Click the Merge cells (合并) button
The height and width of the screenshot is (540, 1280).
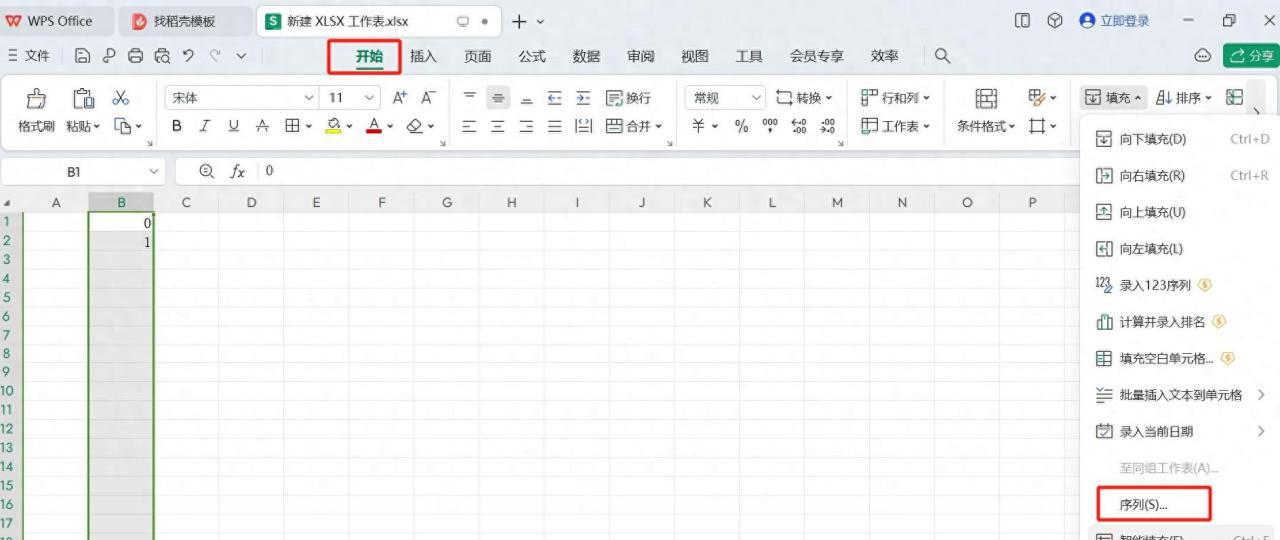[634, 126]
